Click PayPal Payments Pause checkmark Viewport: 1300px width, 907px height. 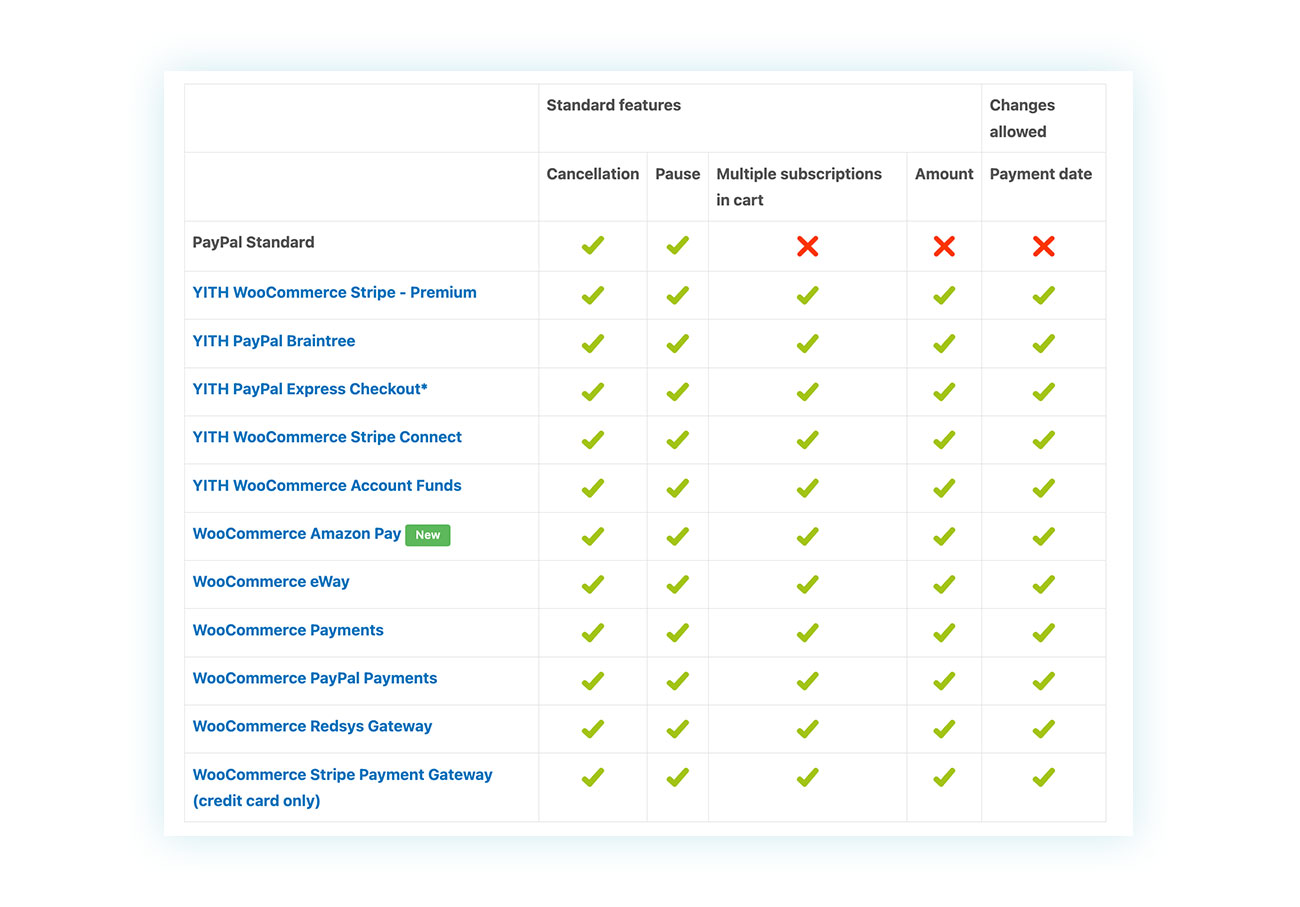pyautogui.click(x=678, y=680)
